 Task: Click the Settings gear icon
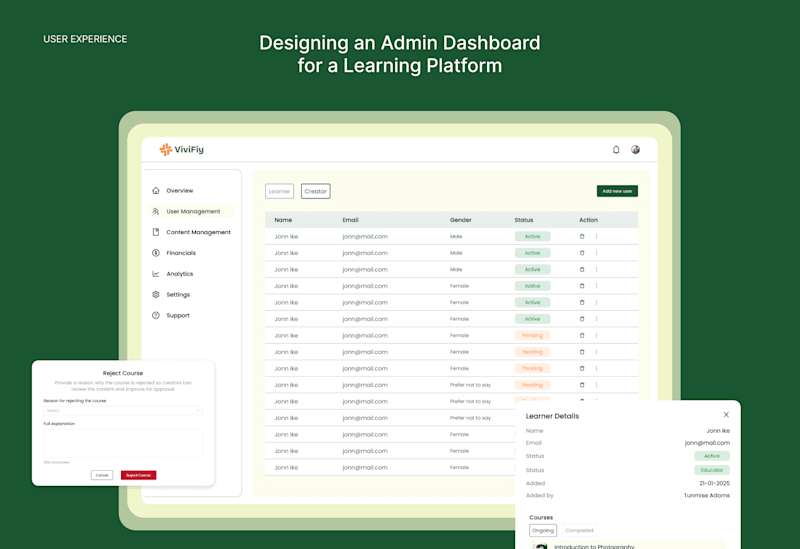156,294
